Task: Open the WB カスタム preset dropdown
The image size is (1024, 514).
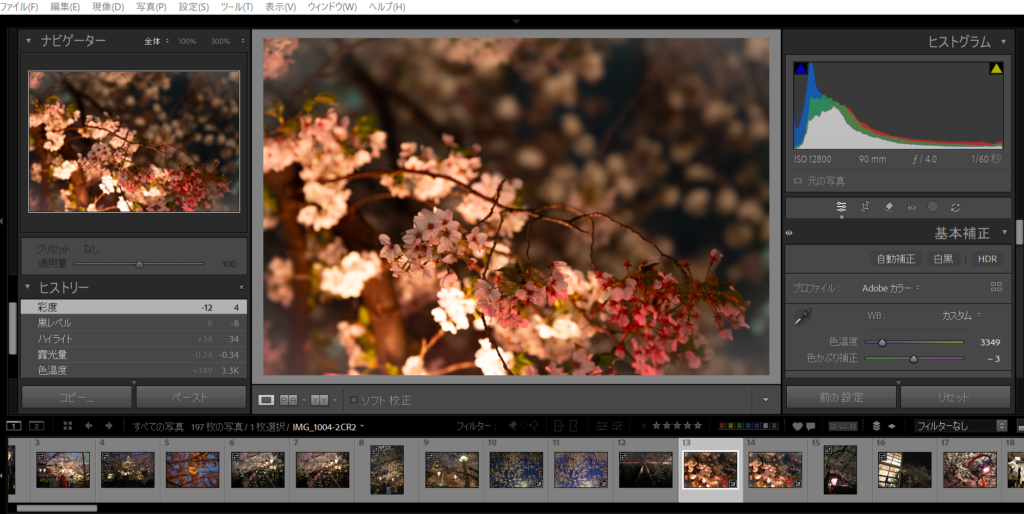Action: pyautogui.click(x=961, y=315)
